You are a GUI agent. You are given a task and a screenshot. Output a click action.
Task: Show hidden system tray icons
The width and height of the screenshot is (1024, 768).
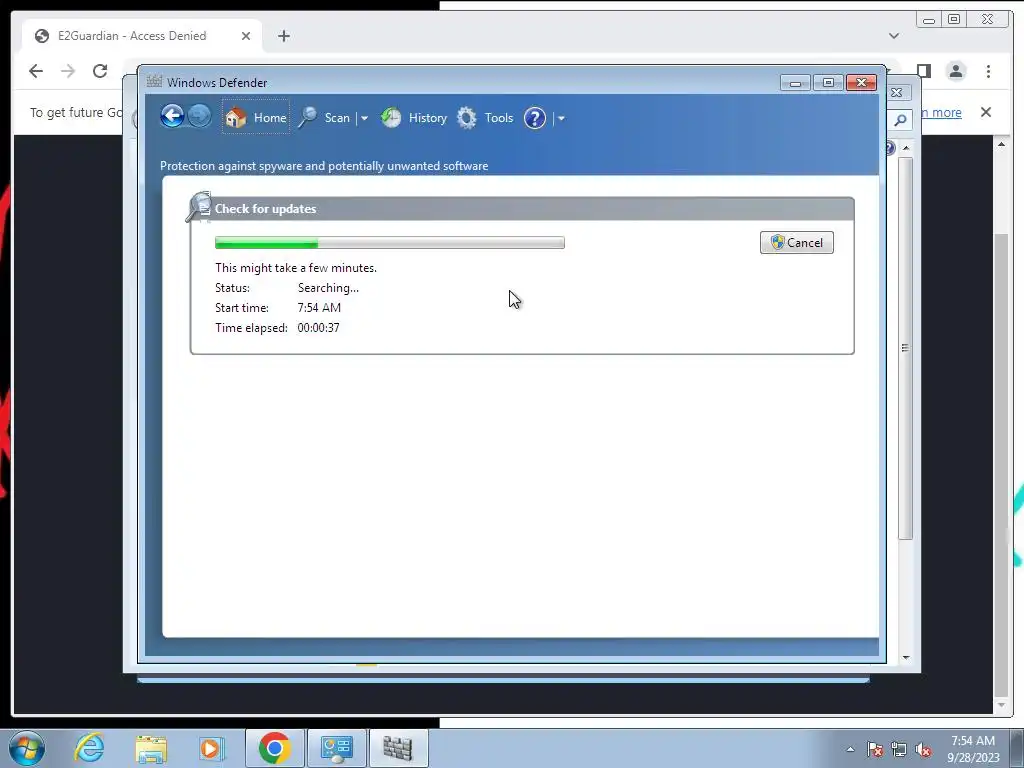coord(850,749)
